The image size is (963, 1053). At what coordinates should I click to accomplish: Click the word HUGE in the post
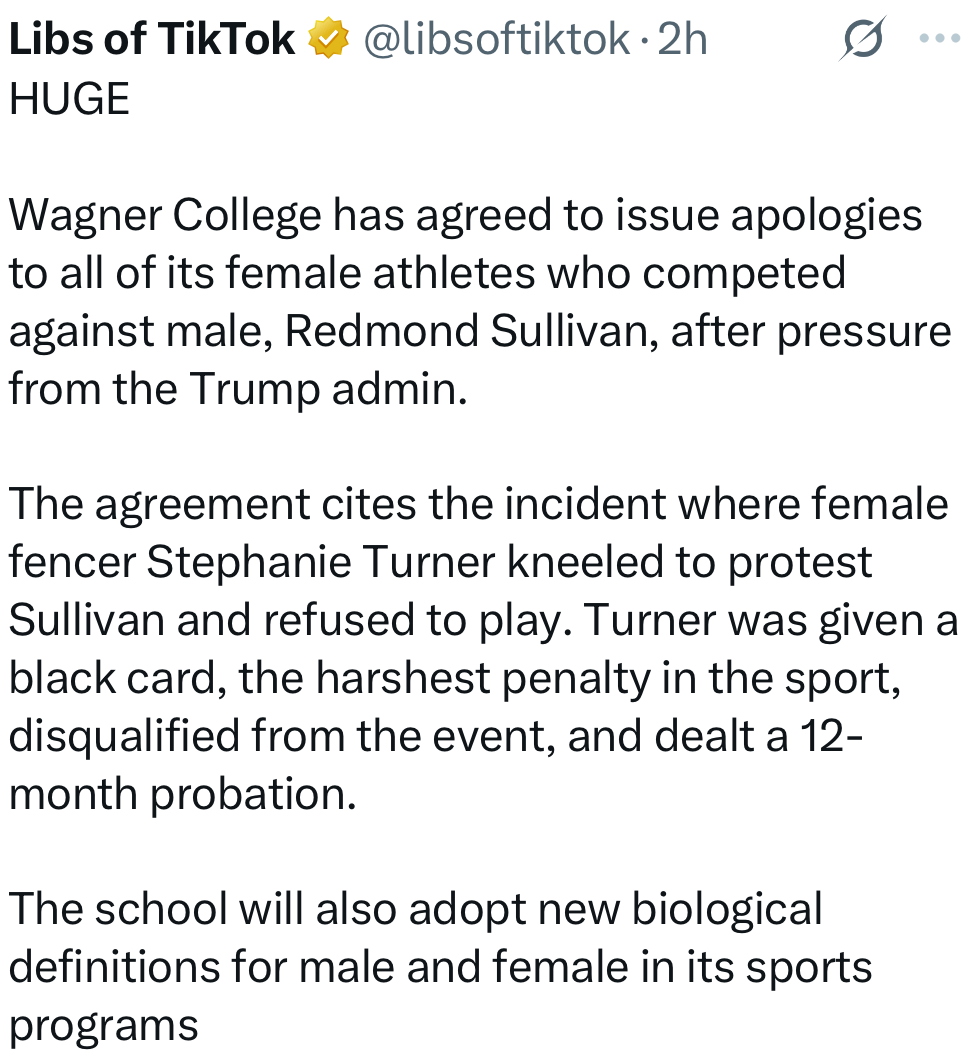click(69, 99)
